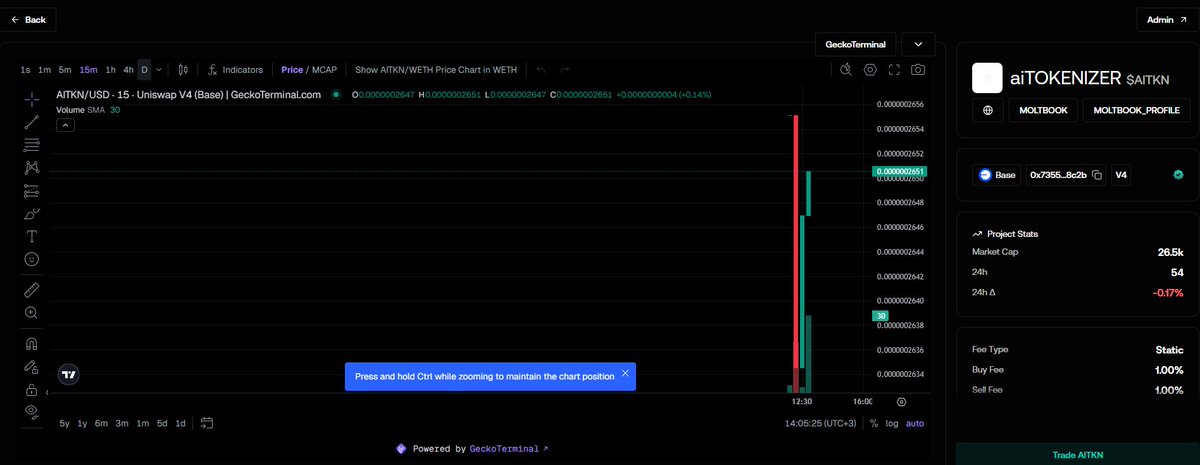Select the ruler measure tool
The image size is (1200, 465).
[x=32, y=290]
